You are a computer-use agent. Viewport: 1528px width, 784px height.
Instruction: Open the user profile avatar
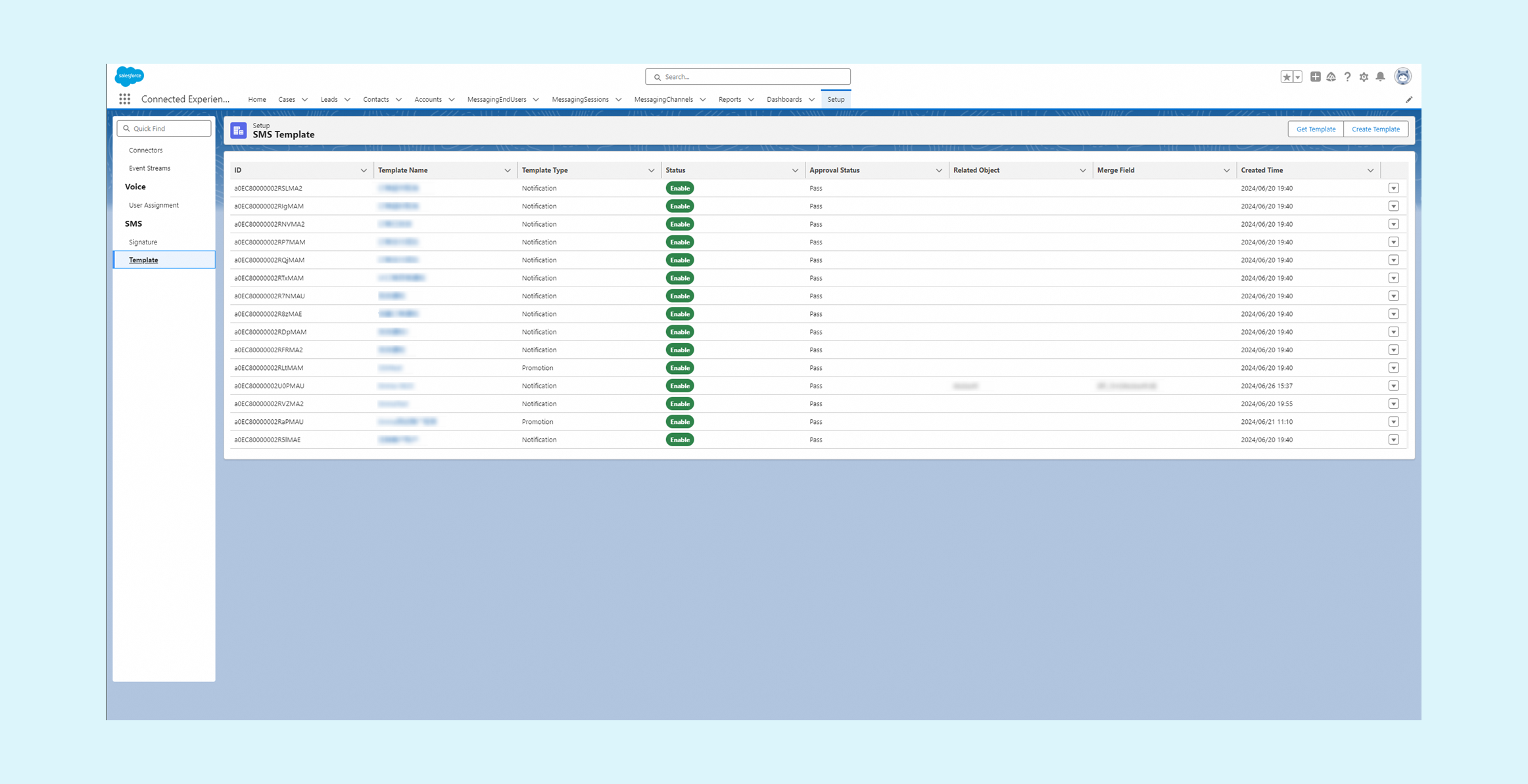pyautogui.click(x=1402, y=76)
